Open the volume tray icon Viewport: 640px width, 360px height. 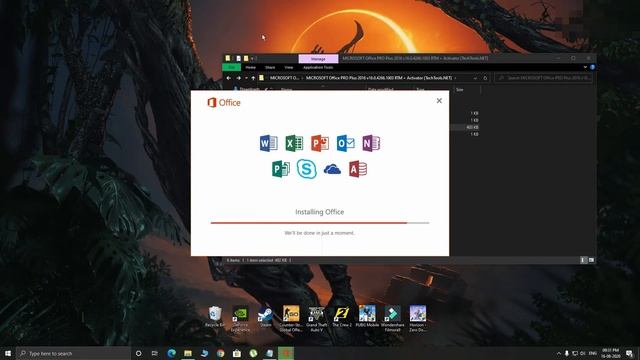click(x=582, y=353)
